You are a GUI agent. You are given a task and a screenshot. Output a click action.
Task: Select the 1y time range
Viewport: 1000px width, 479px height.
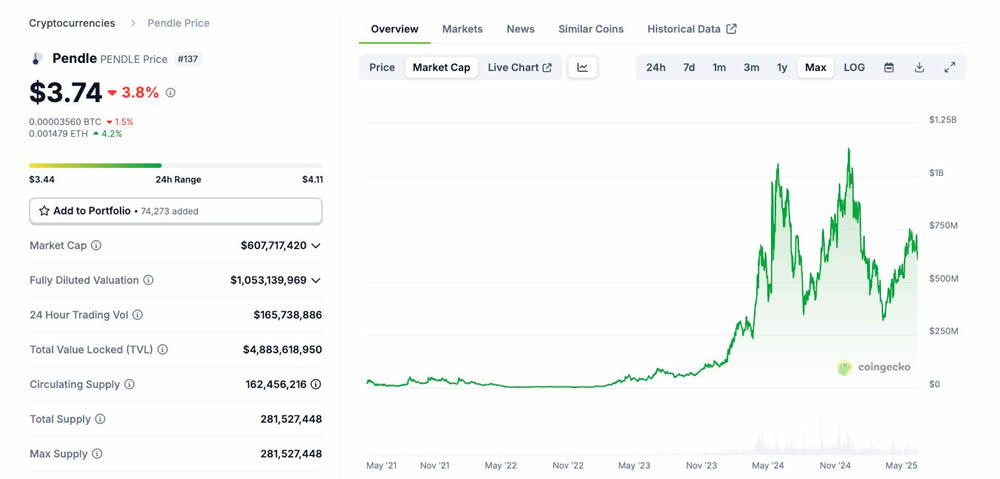[782, 68]
